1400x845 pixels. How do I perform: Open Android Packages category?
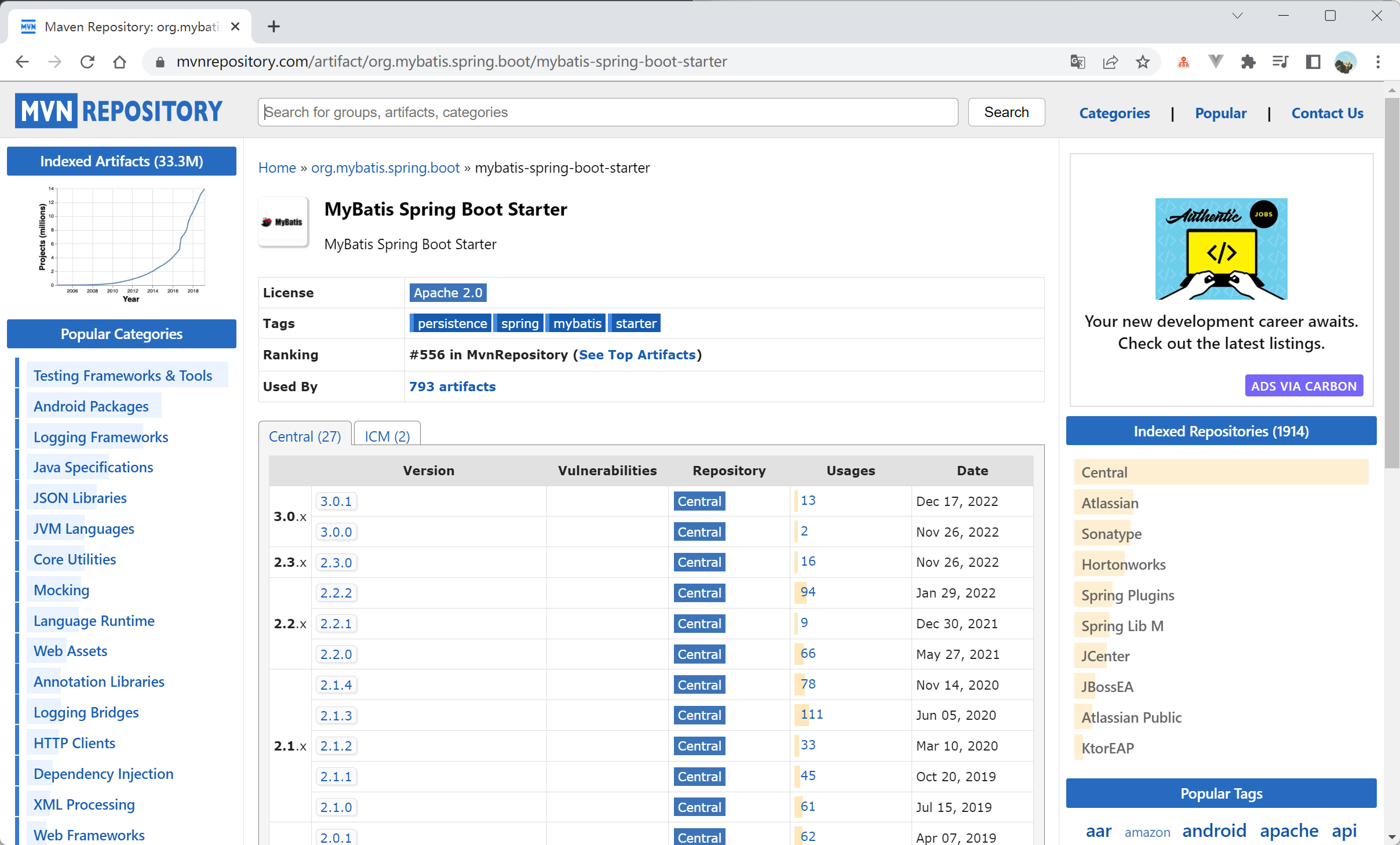click(x=91, y=406)
